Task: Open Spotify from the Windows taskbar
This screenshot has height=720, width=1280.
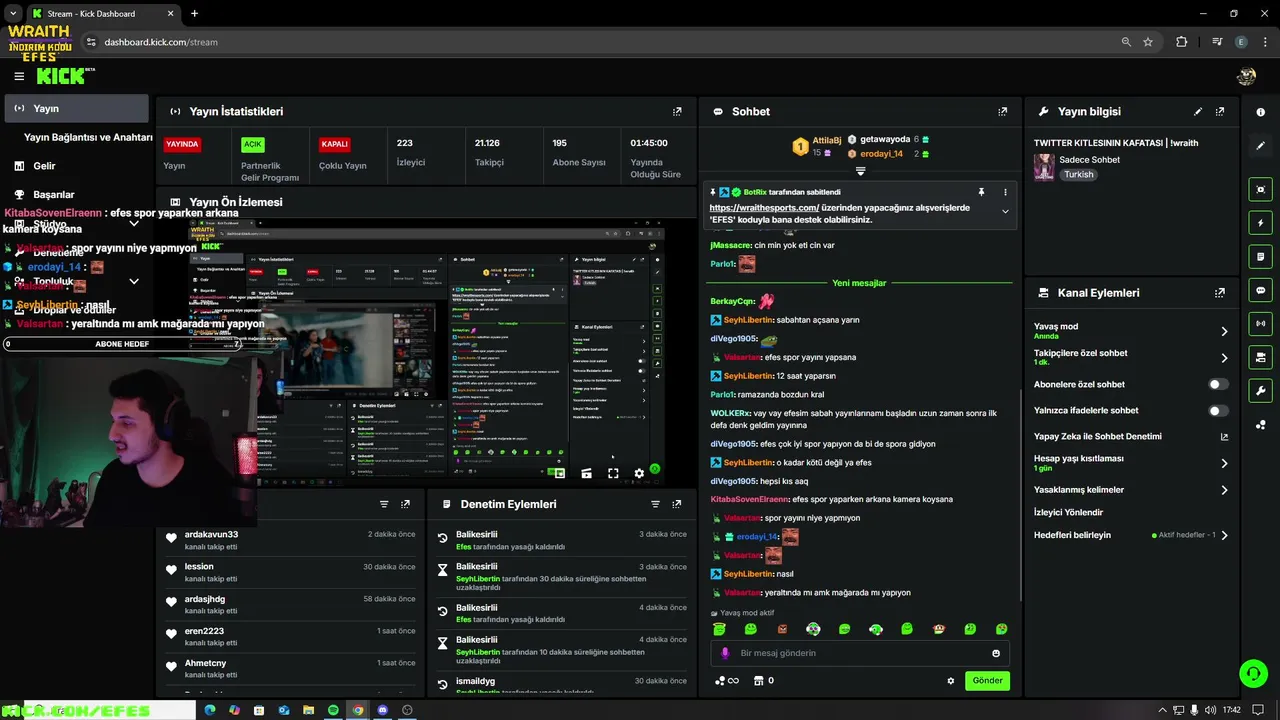Action: click(333, 710)
